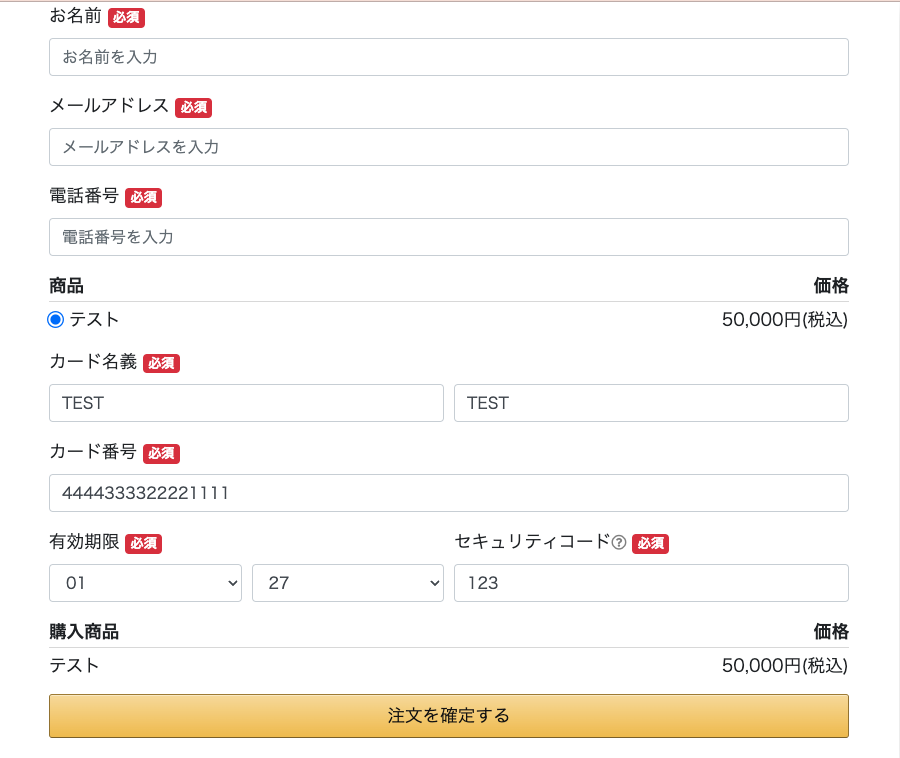Click the お名前 field label
The image size is (900, 758).
pos(75,16)
